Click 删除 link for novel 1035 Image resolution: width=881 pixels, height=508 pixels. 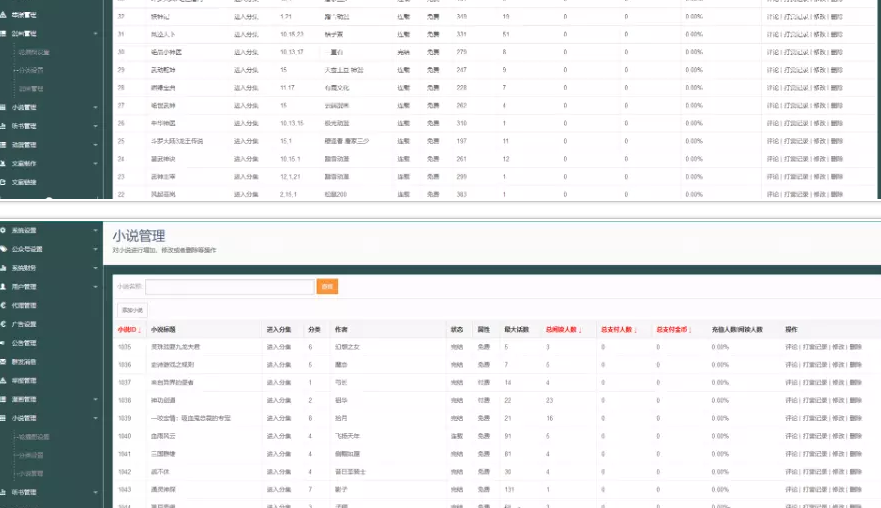855,347
